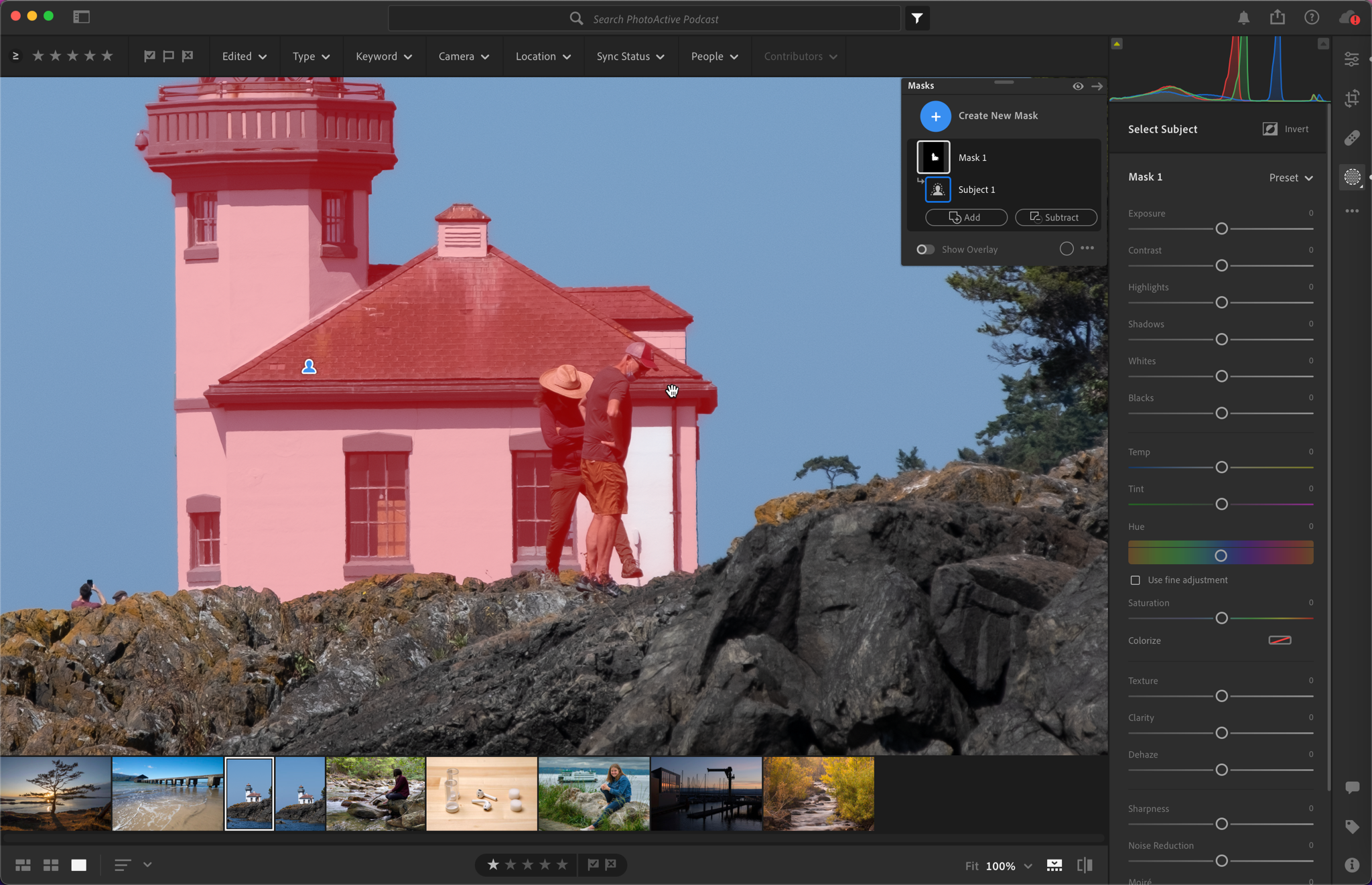This screenshot has width=1372, height=885.
Task: Expand the Camera filter dropdown
Action: click(464, 57)
